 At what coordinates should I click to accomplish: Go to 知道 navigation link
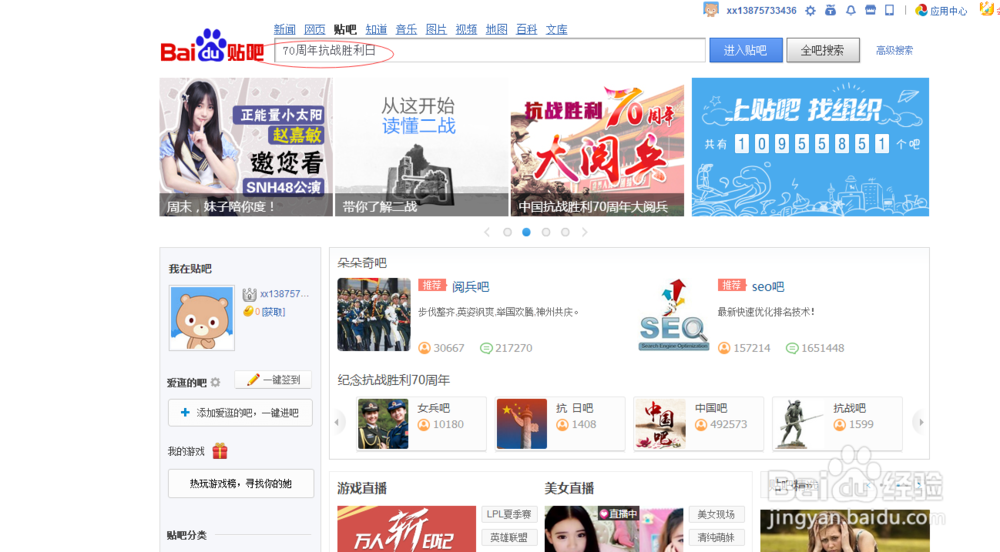click(x=376, y=29)
